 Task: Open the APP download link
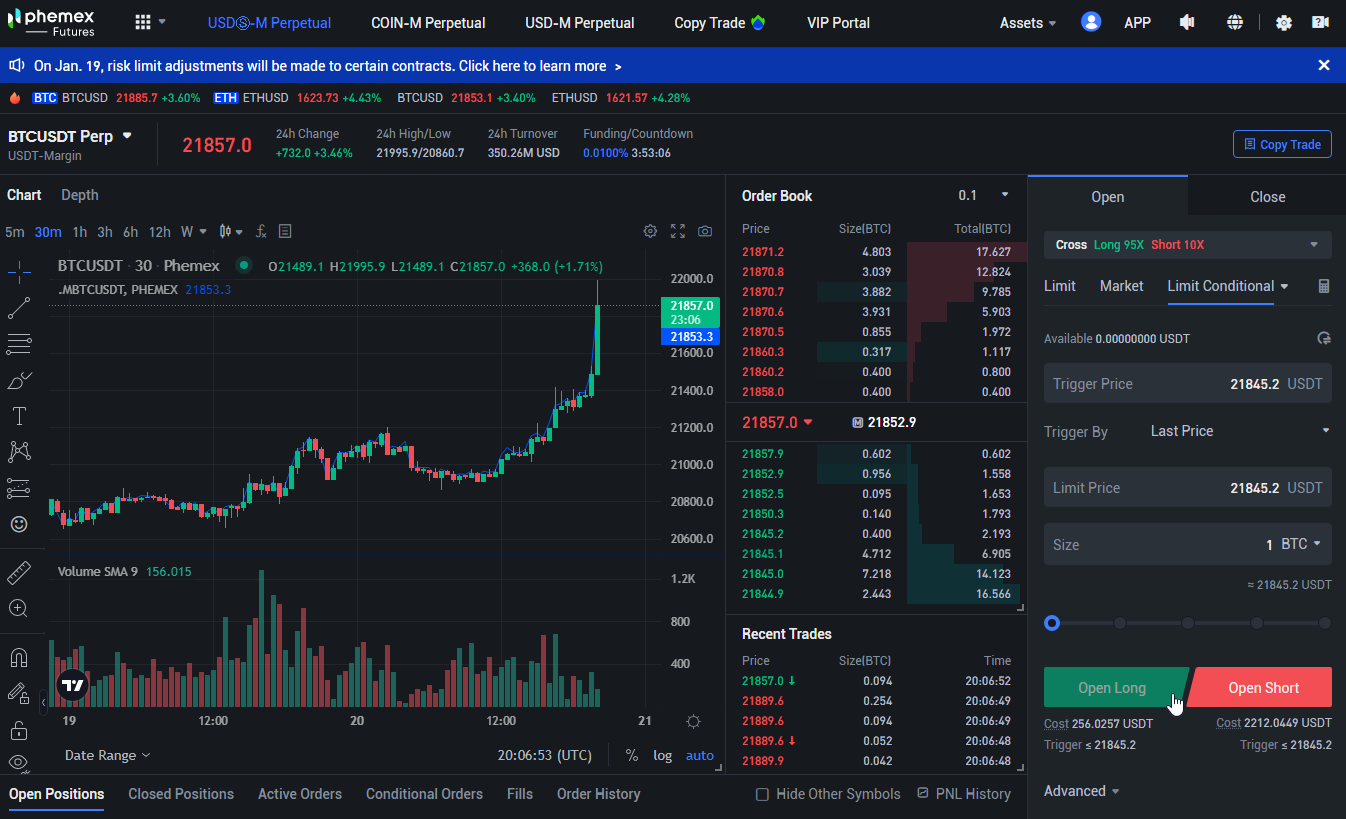1137,22
